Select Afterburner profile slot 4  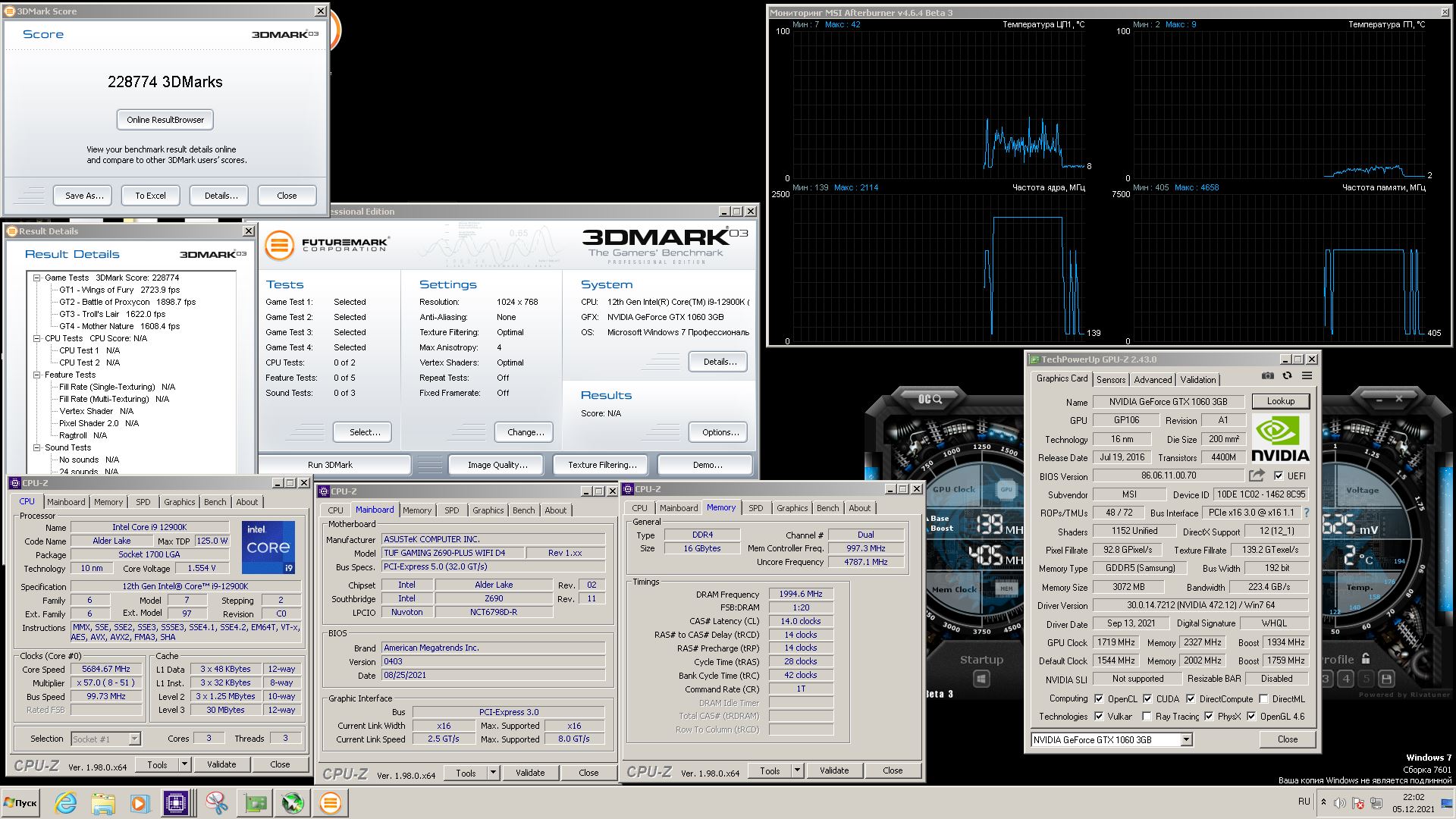click(x=1346, y=679)
